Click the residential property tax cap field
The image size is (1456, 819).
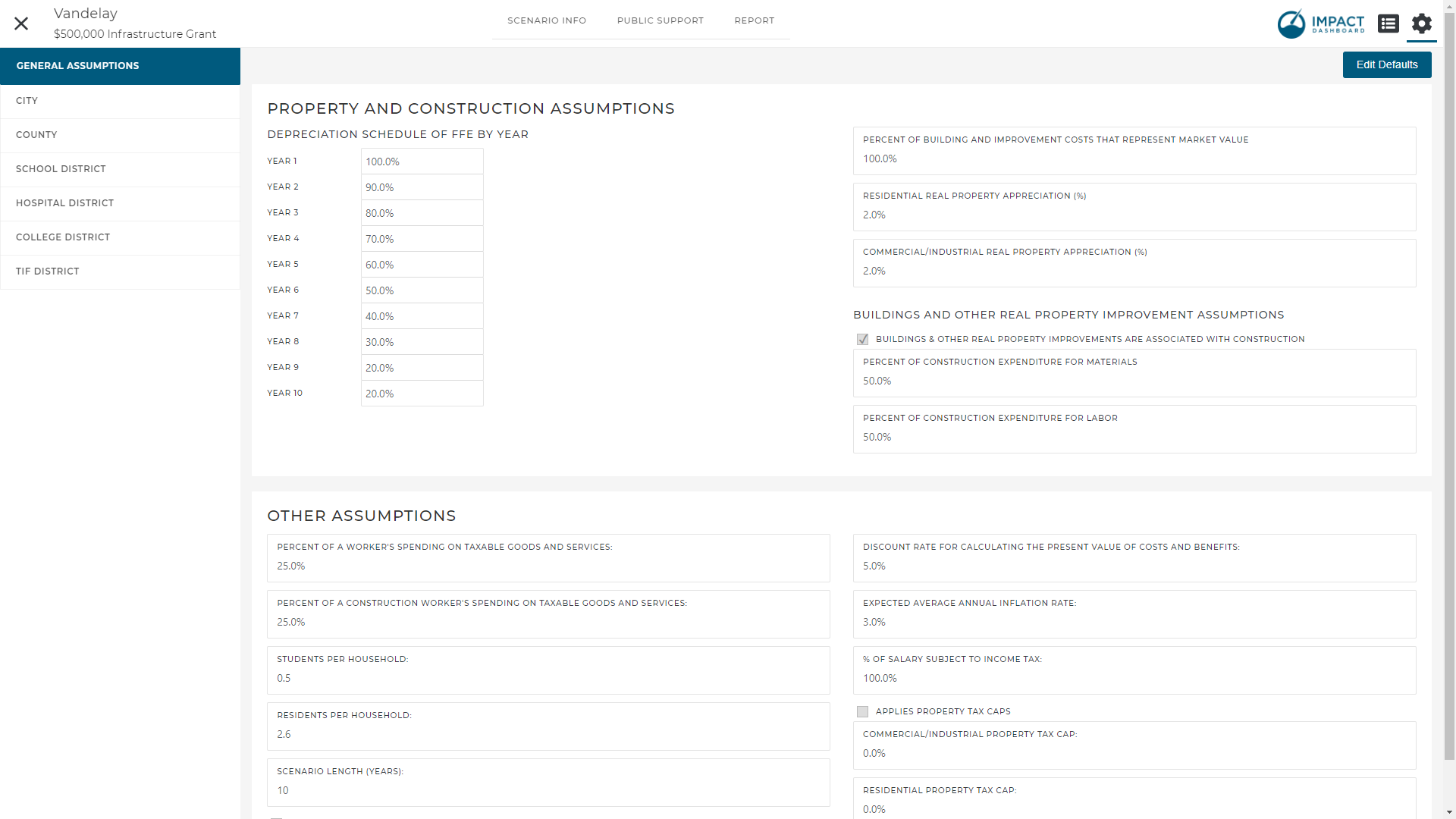(x=1134, y=799)
